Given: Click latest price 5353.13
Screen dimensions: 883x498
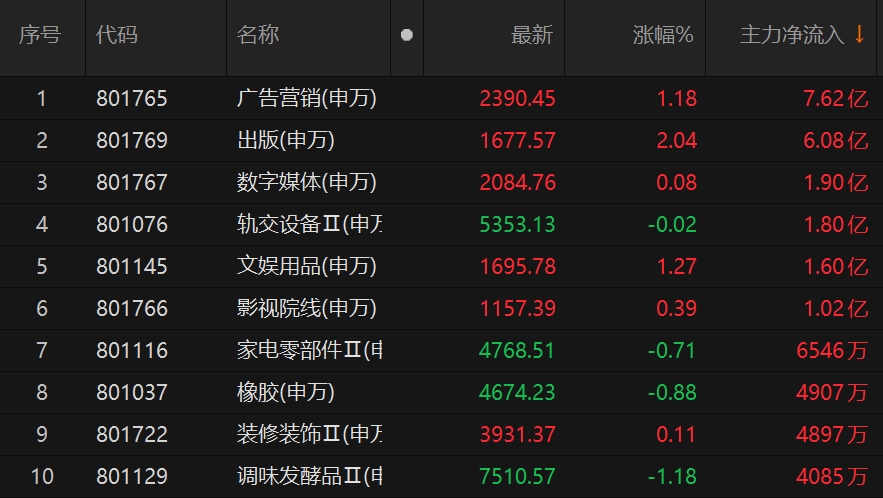Looking at the screenshot, I should point(518,225).
